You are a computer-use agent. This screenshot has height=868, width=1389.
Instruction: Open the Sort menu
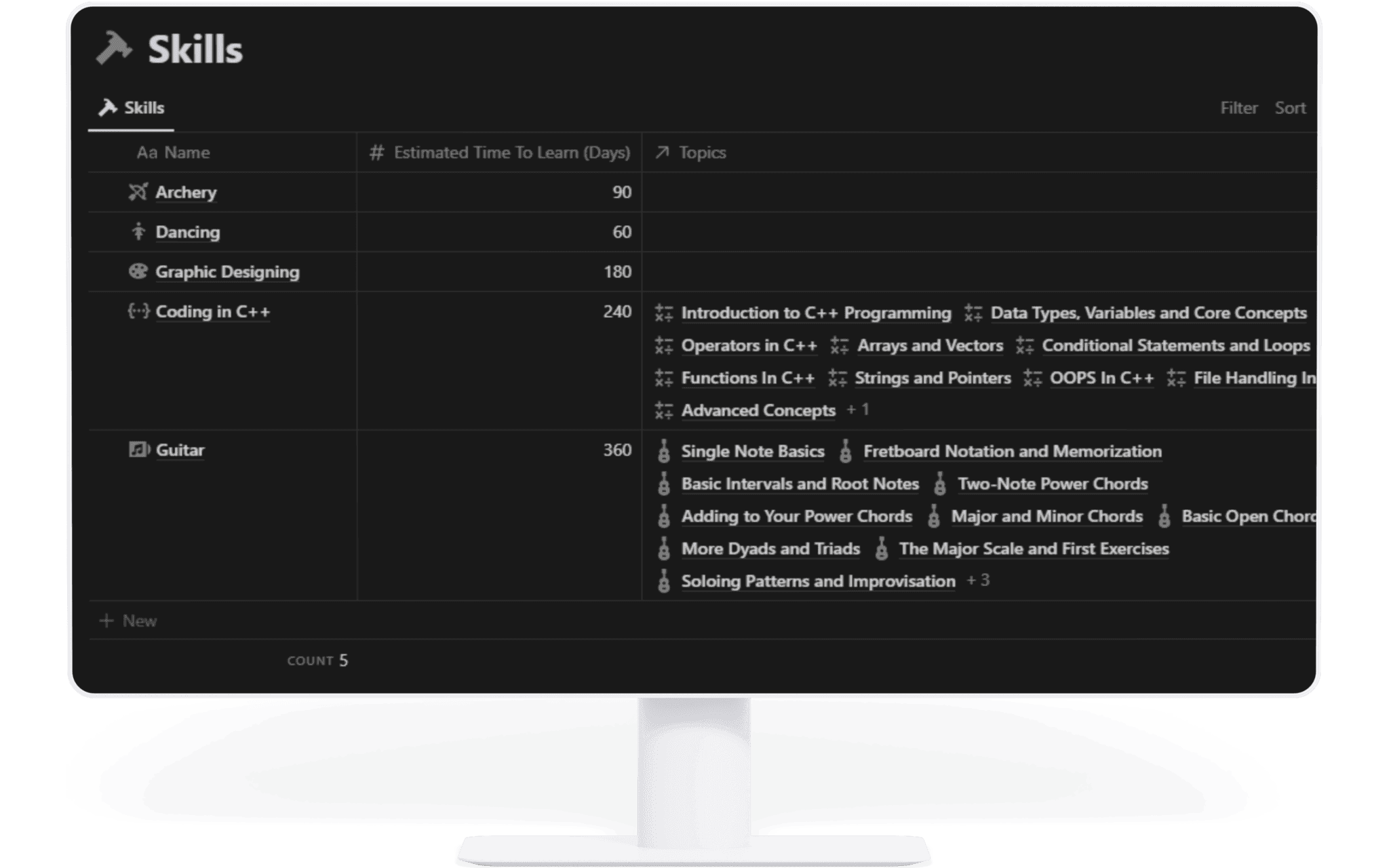1289,107
